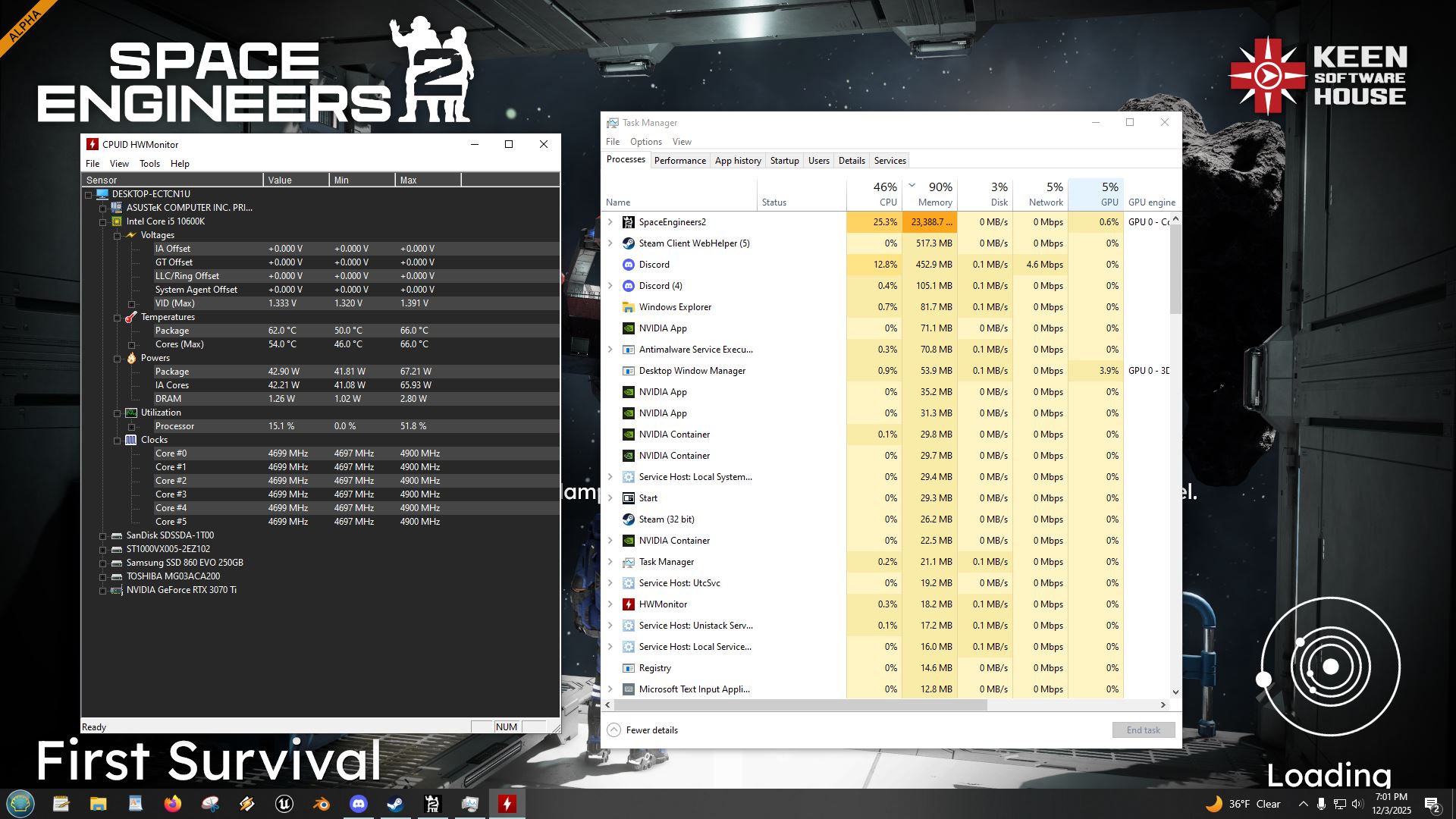Open Firefox from the taskbar

(x=173, y=804)
